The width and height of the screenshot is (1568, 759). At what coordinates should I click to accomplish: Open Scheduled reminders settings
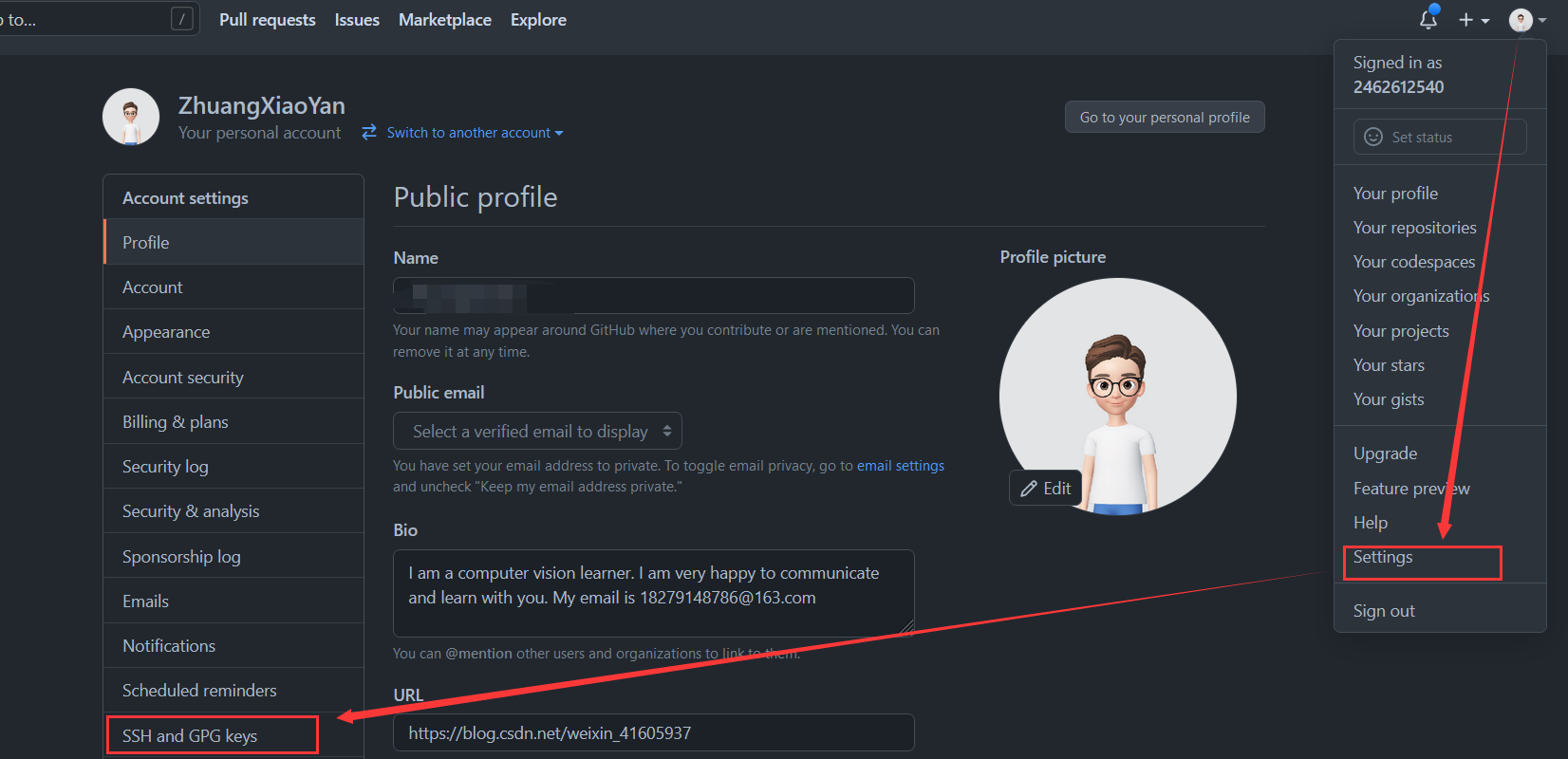(x=233, y=690)
